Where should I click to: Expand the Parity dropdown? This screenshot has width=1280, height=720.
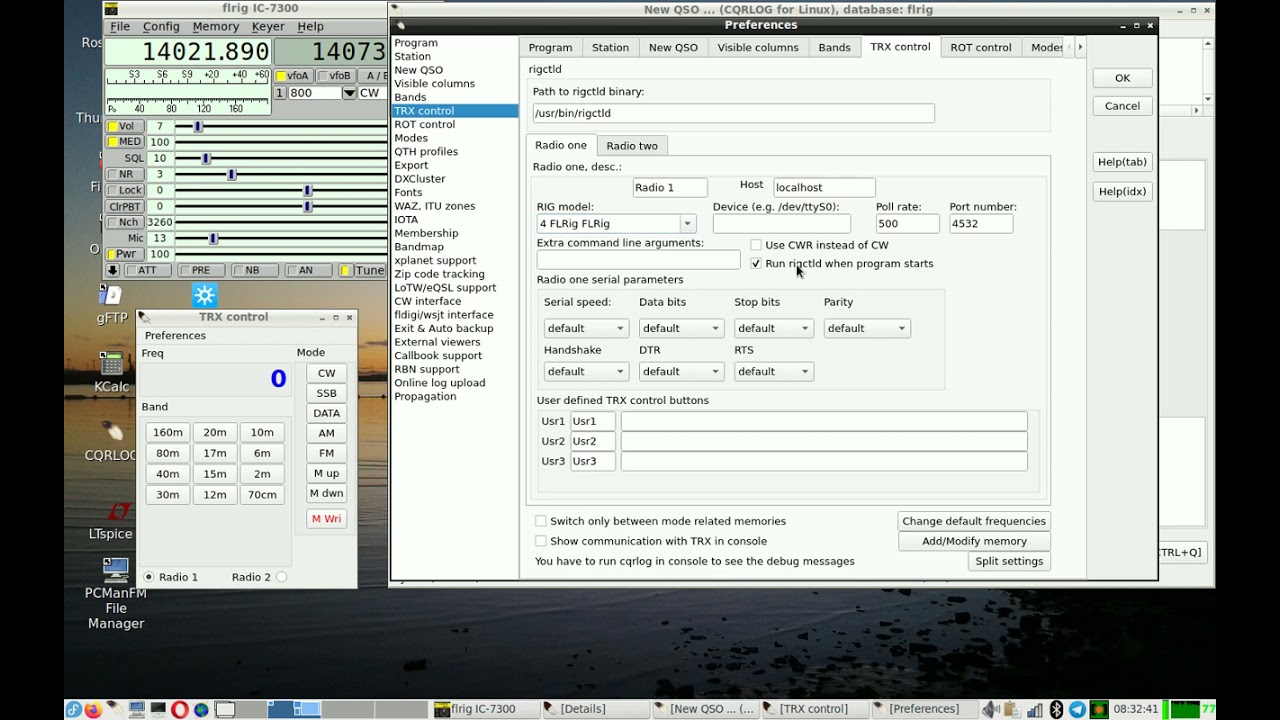pos(867,328)
